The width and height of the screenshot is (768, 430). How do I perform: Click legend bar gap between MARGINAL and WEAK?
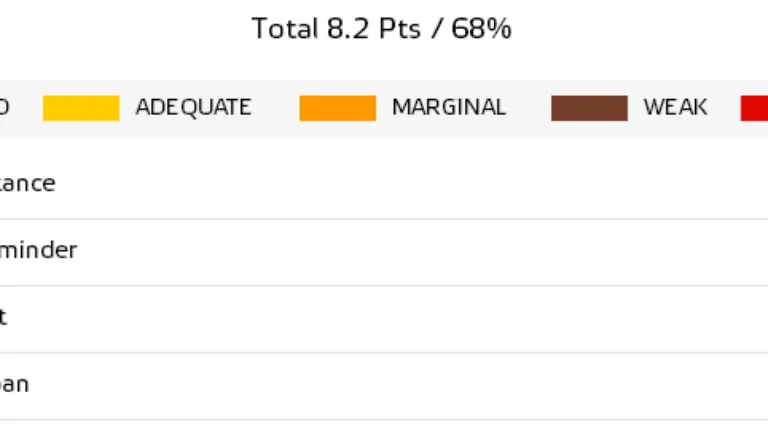pos(529,108)
